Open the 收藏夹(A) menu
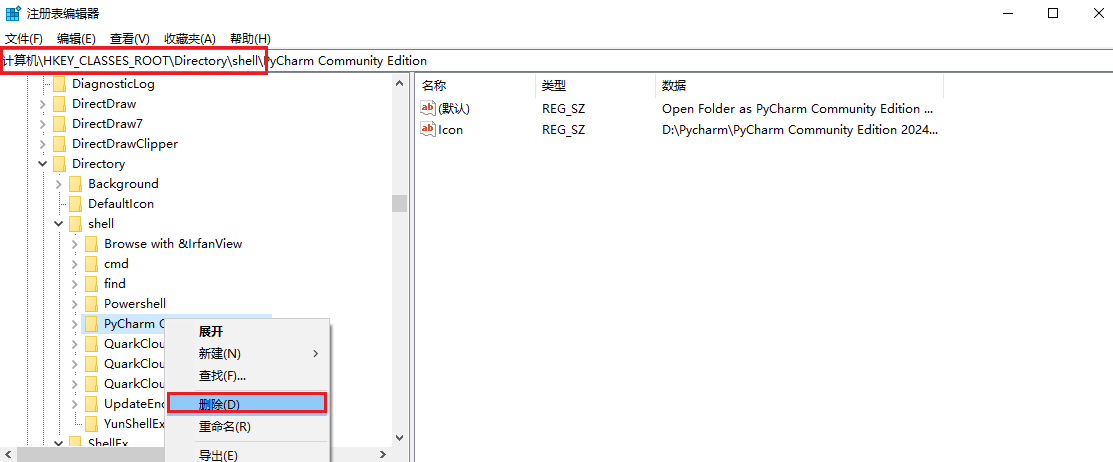 [x=189, y=38]
